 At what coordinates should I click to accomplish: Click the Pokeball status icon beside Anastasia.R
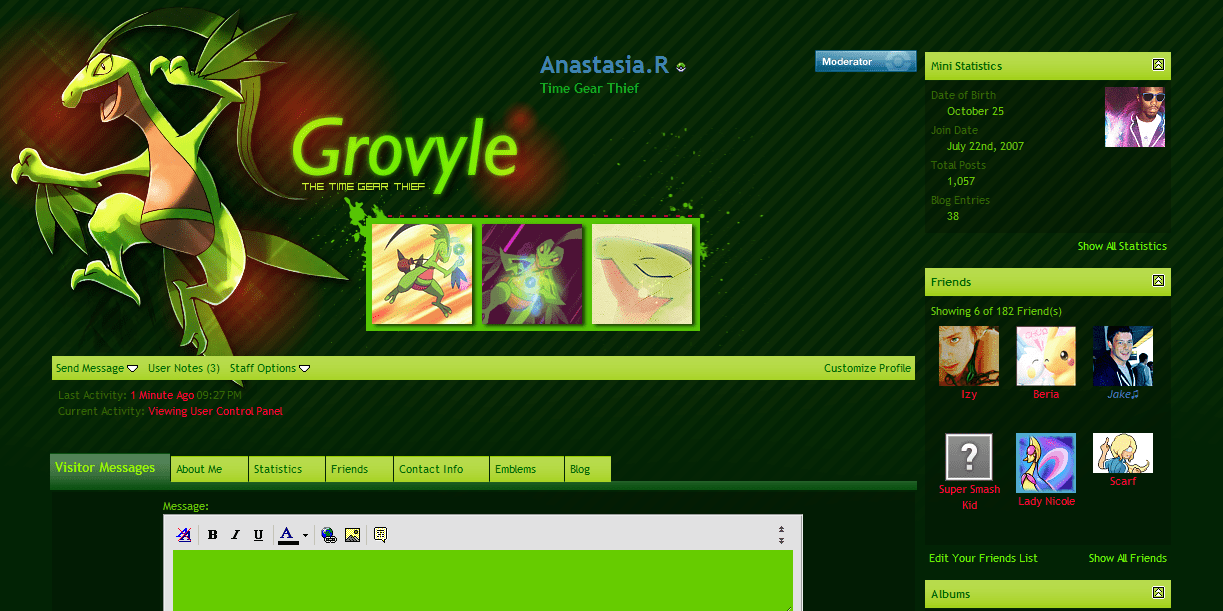point(681,67)
